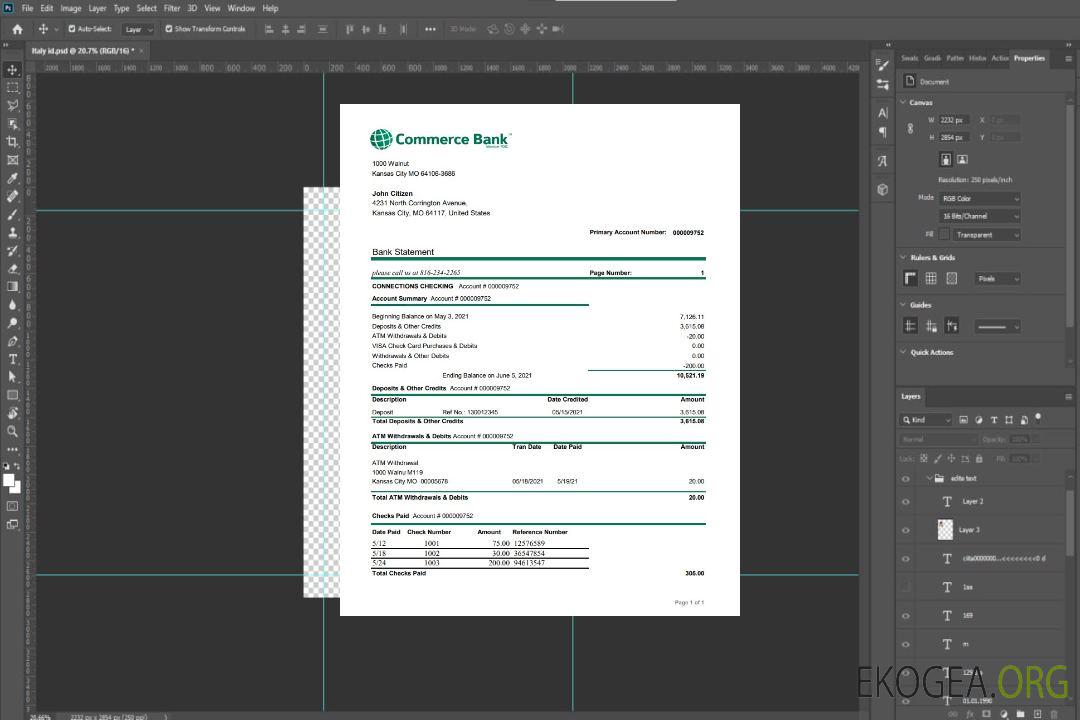This screenshot has height=720, width=1080.
Task: Collapse the Rulers & Grids section
Action: click(903, 258)
